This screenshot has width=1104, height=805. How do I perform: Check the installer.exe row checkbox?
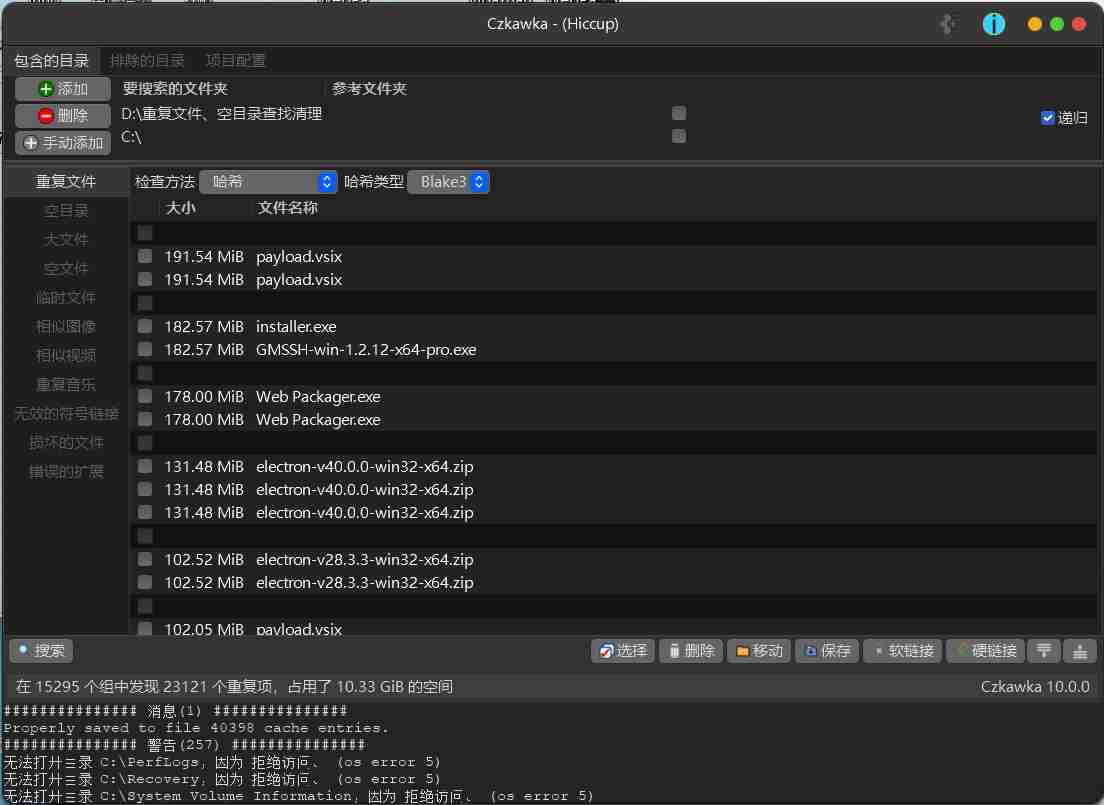(x=145, y=326)
